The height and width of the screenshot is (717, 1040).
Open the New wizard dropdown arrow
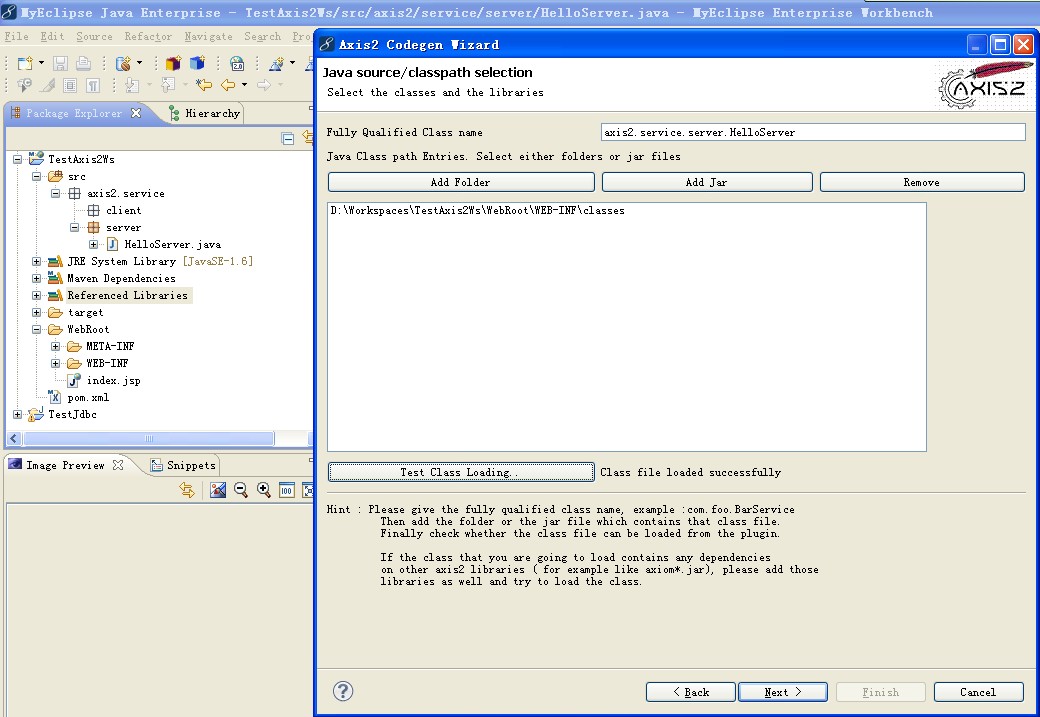(41, 64)
